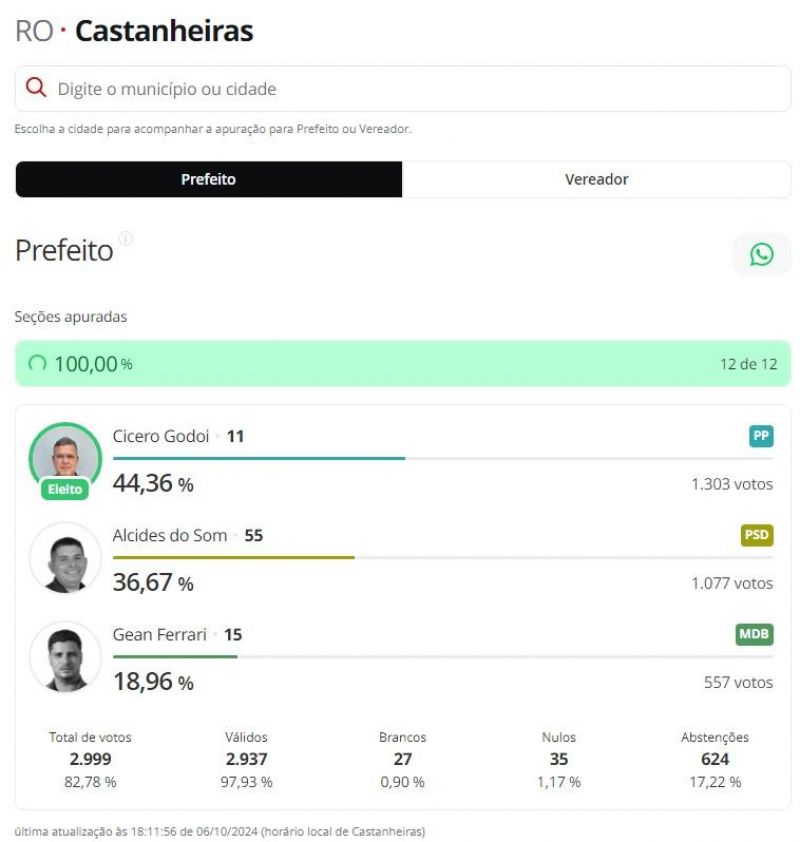Click the MDB party badge for Gean Ferrari
The image size is (800, 842).
click(x=757, y=634)
